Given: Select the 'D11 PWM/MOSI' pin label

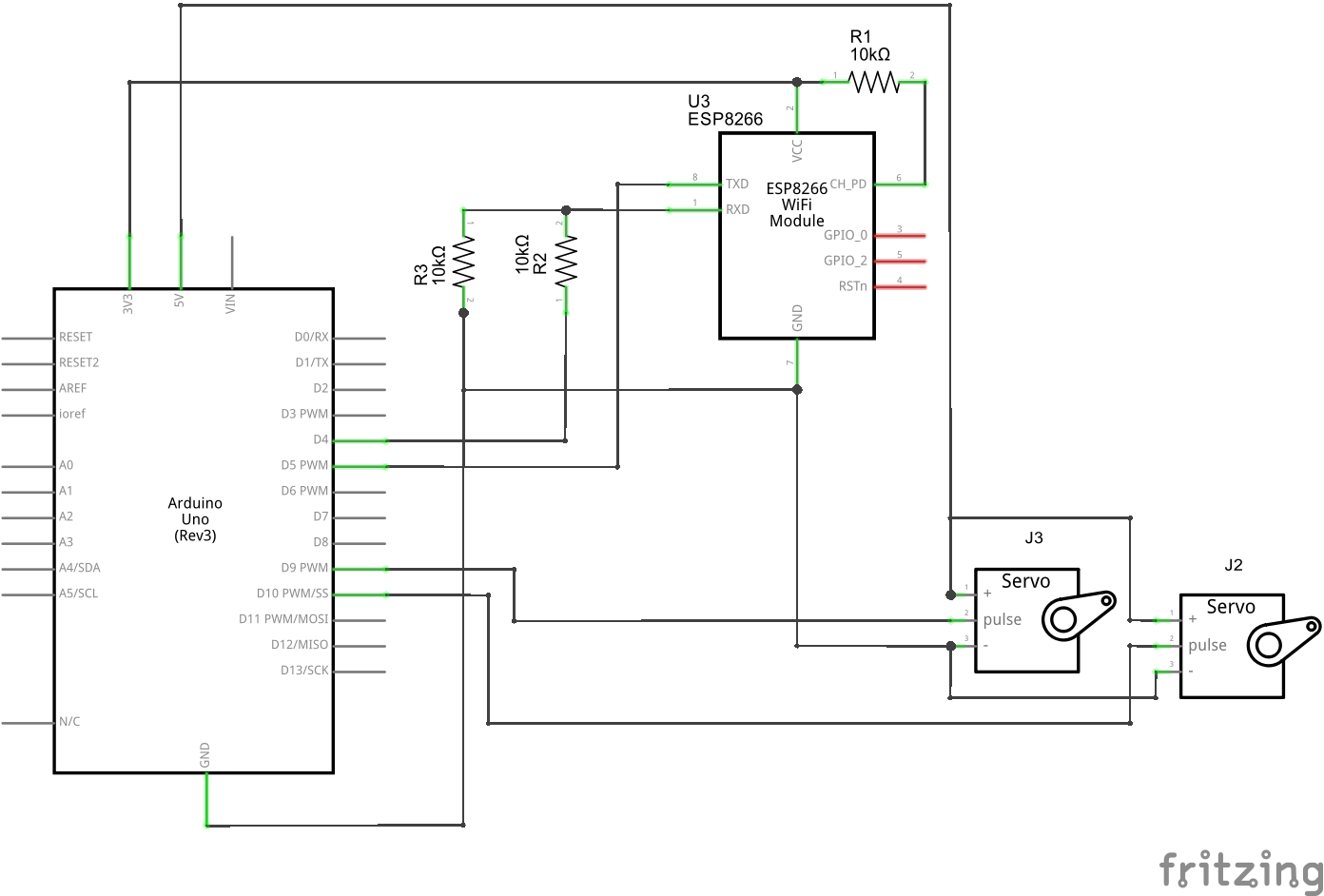Looking at the screenshot, I should [283, 620].
